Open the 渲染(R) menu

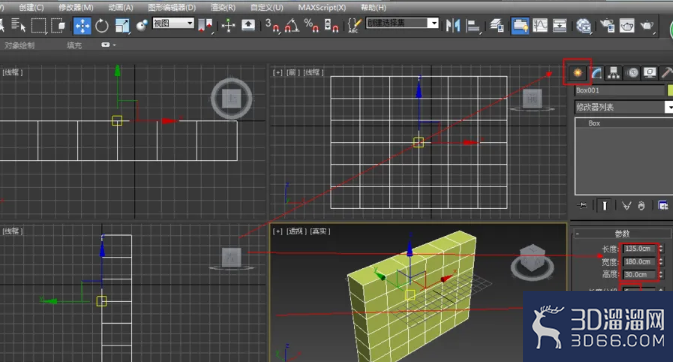point(223,7)
